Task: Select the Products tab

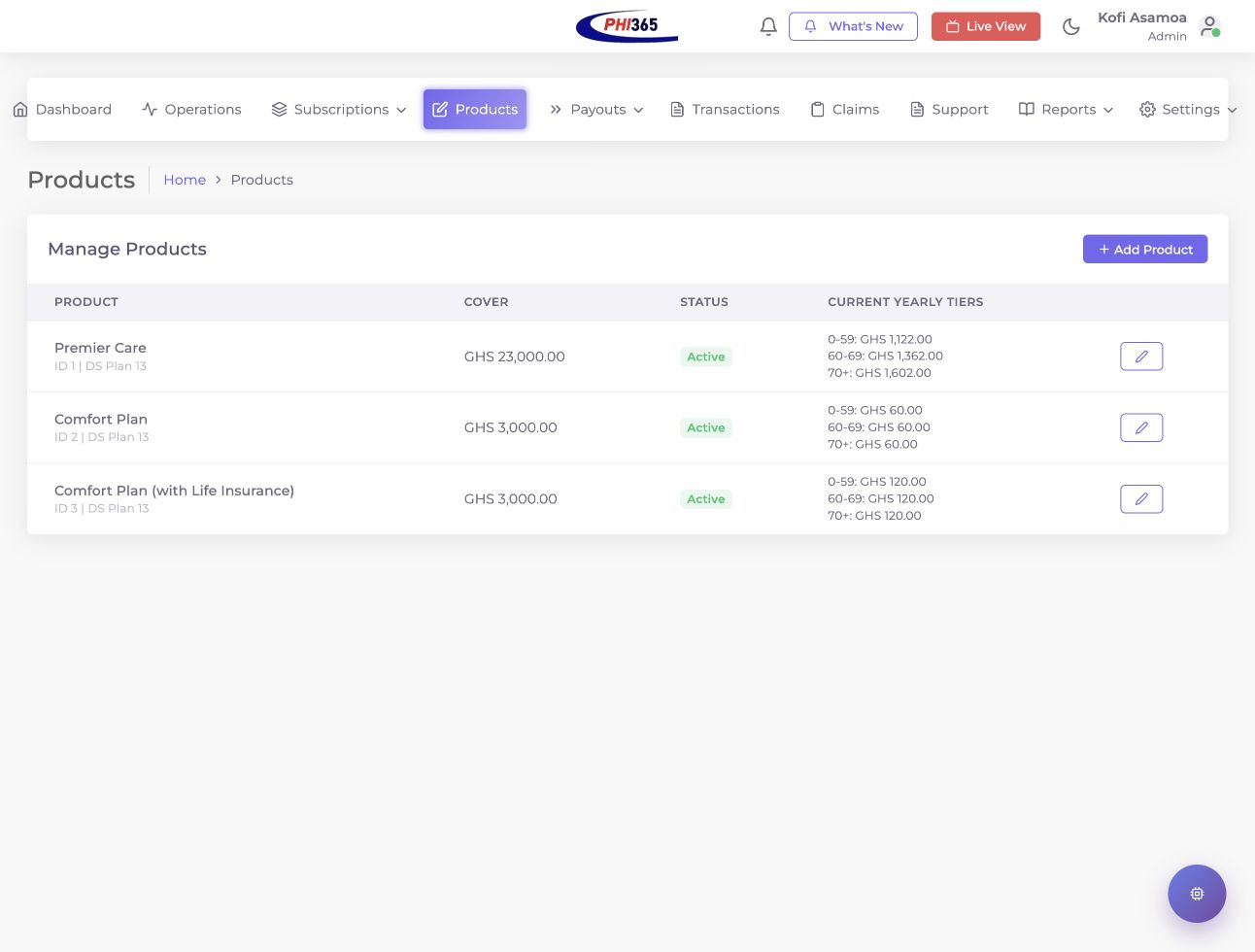Action: (x=475, y=110)
